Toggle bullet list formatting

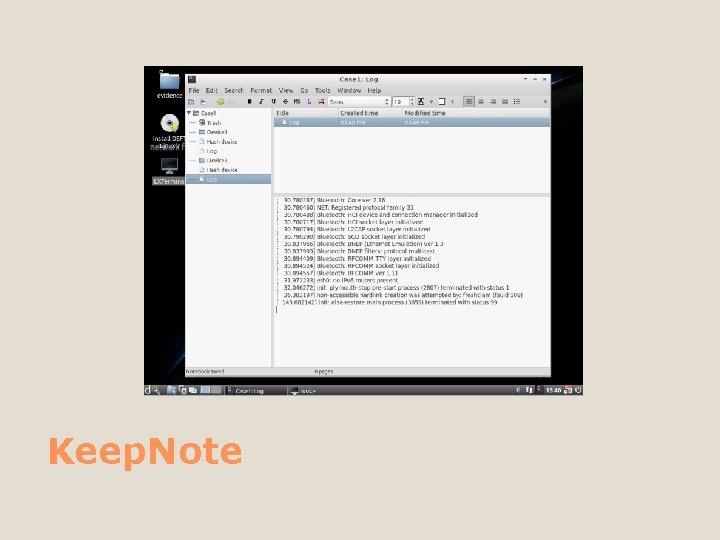[x=517, y=101]
